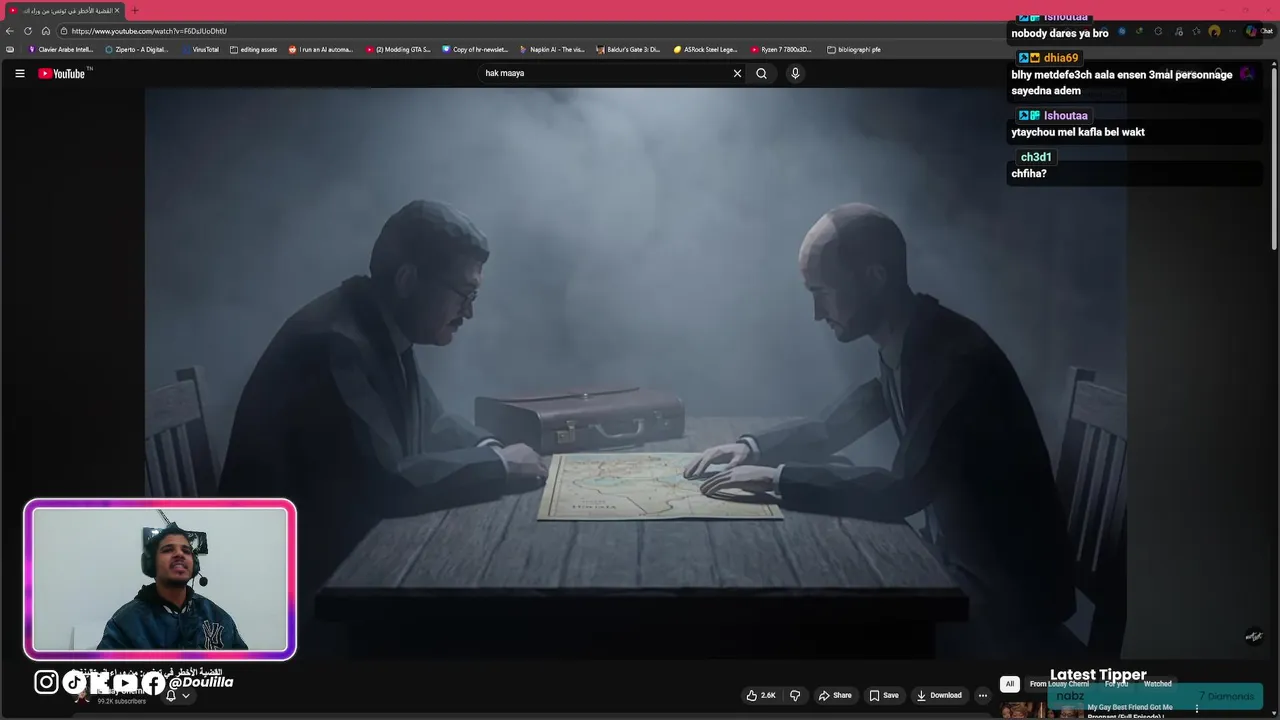Image resolution: width=1280 pixels, height=720 pixels.
Task: Clear the search text with X
Action: (x=737, y=73)
